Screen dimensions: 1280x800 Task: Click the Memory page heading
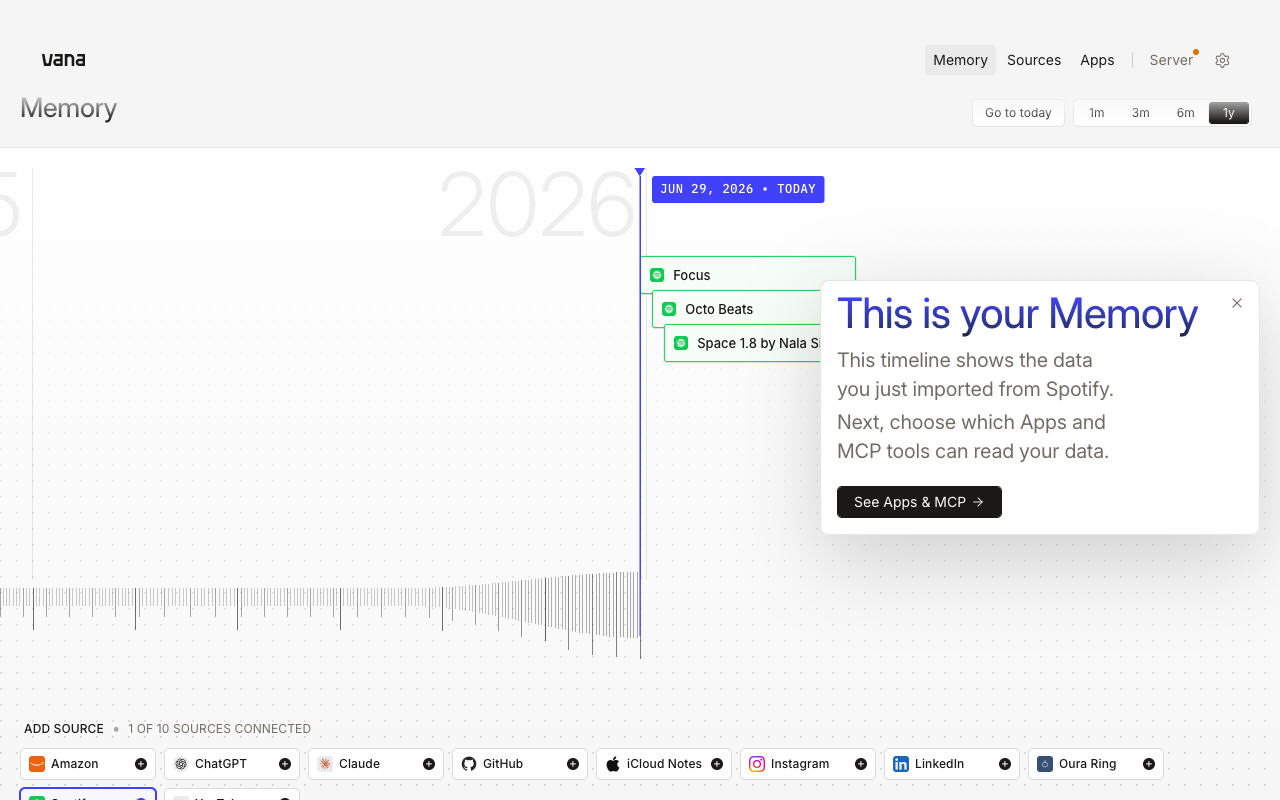pyautogui.click(x=69, y=108)
